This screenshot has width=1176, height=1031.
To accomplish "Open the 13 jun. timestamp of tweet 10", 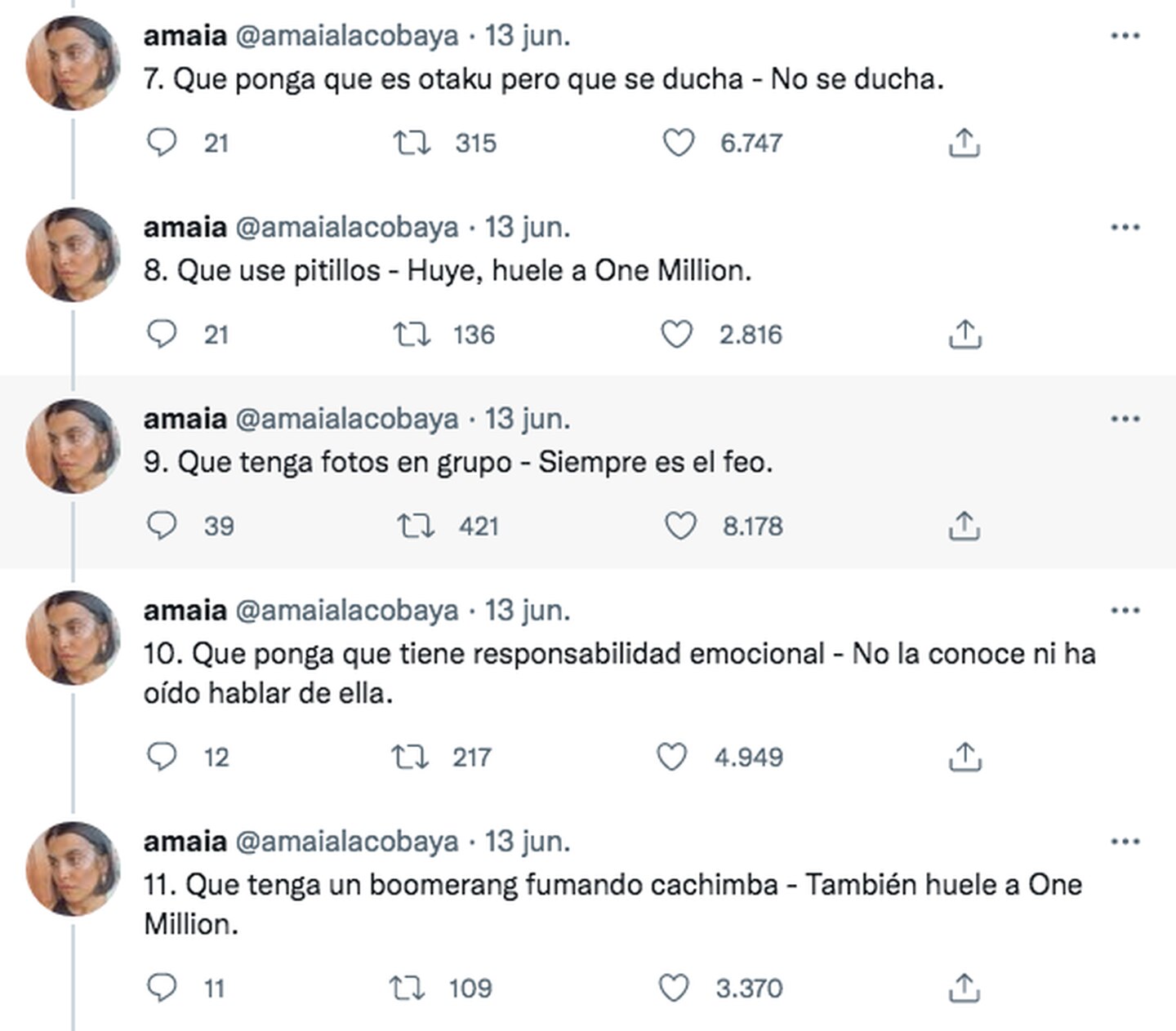I will click(x=528, y=611).
